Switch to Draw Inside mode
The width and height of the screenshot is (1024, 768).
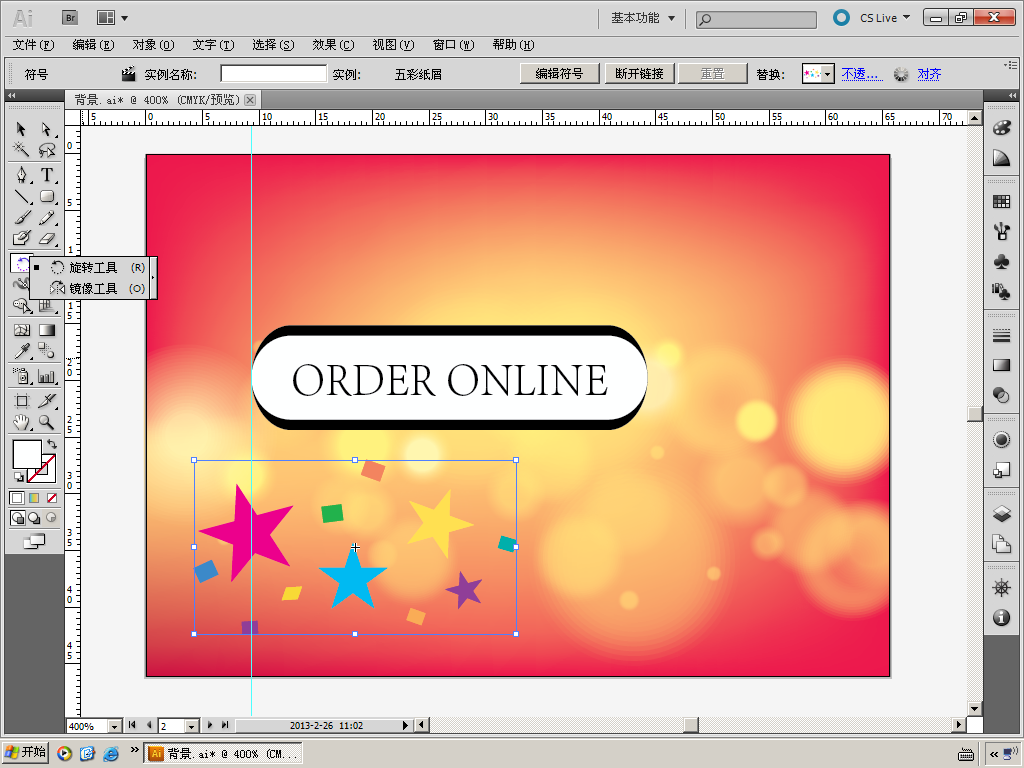[51, 518]
